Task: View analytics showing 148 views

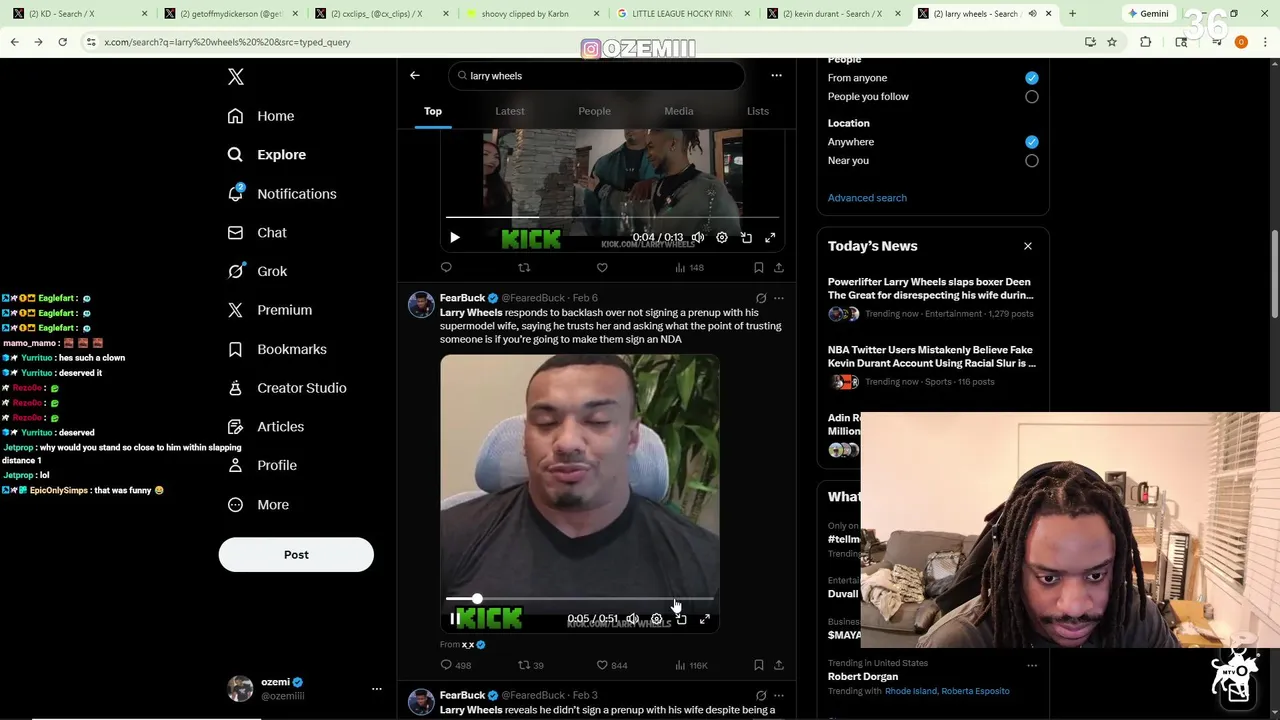Action: click(x=689, y=267)
